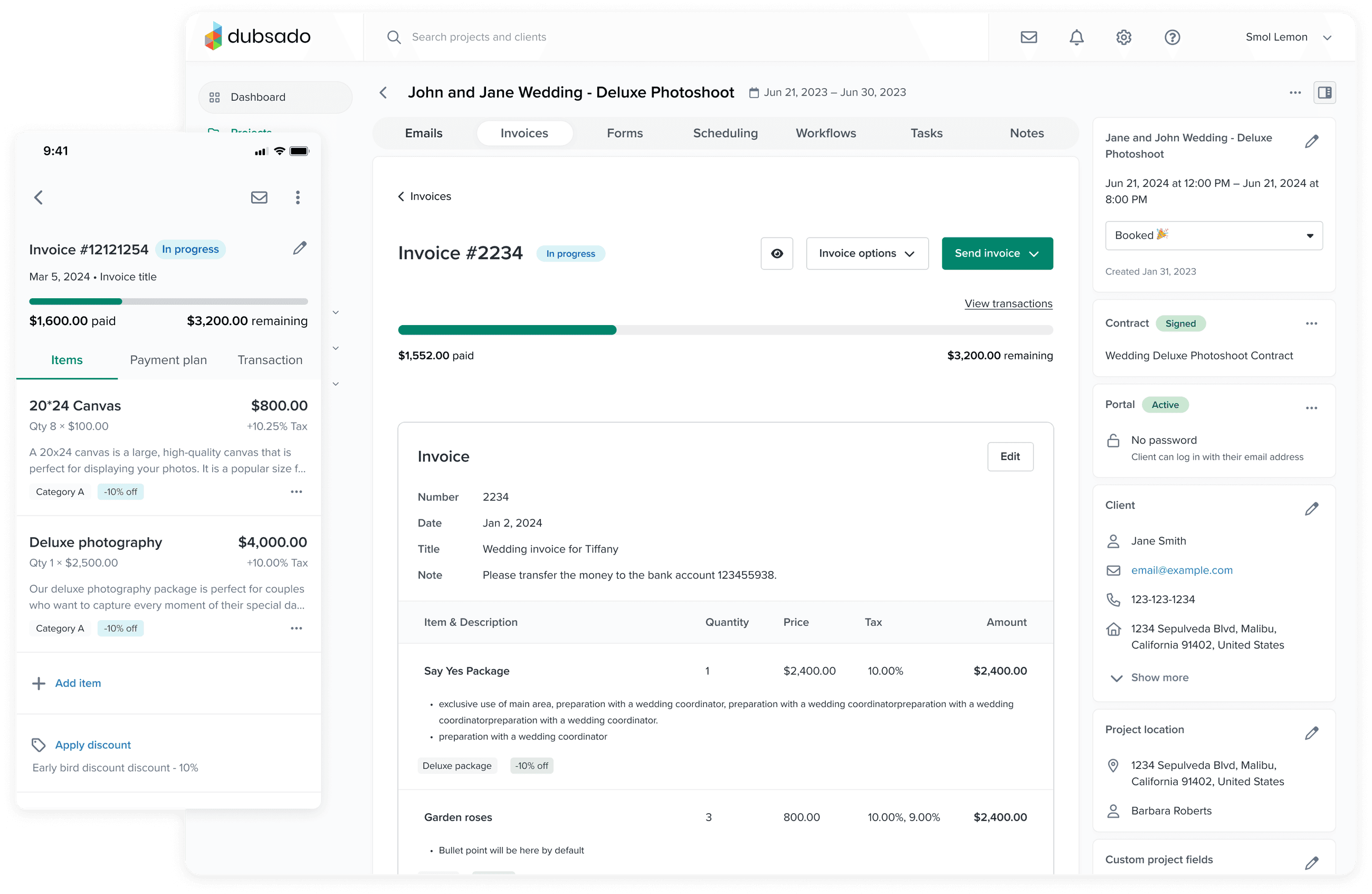
Task: Switch to the Scheduling tab
Action: 725,133
